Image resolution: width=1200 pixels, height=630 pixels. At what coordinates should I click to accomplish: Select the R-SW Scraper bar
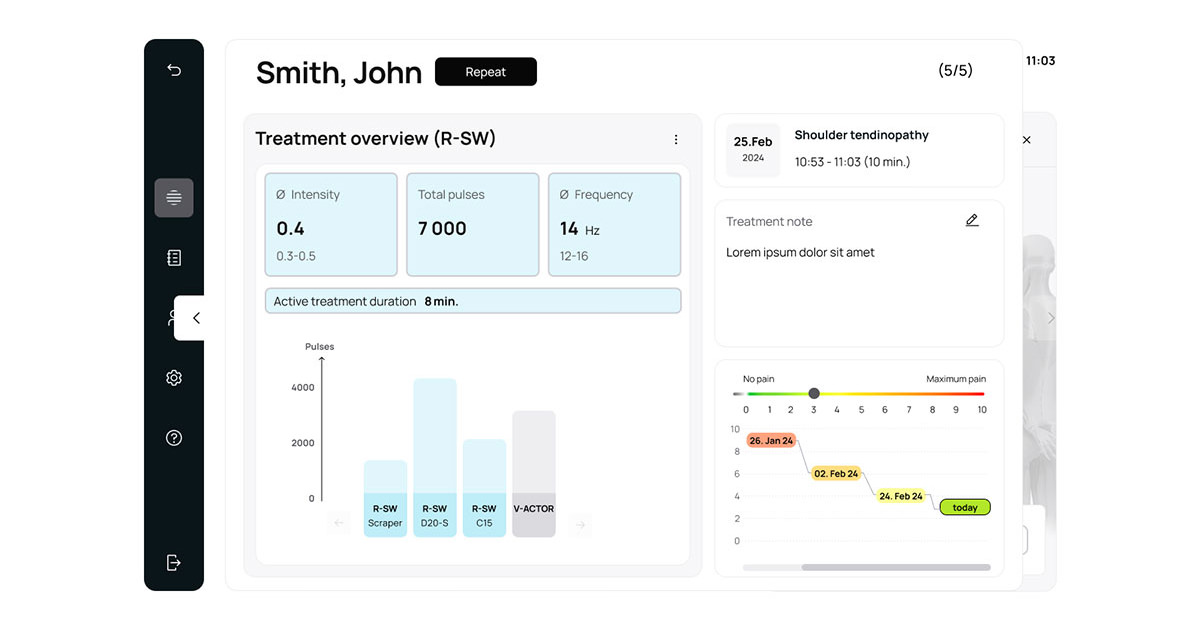385,499
